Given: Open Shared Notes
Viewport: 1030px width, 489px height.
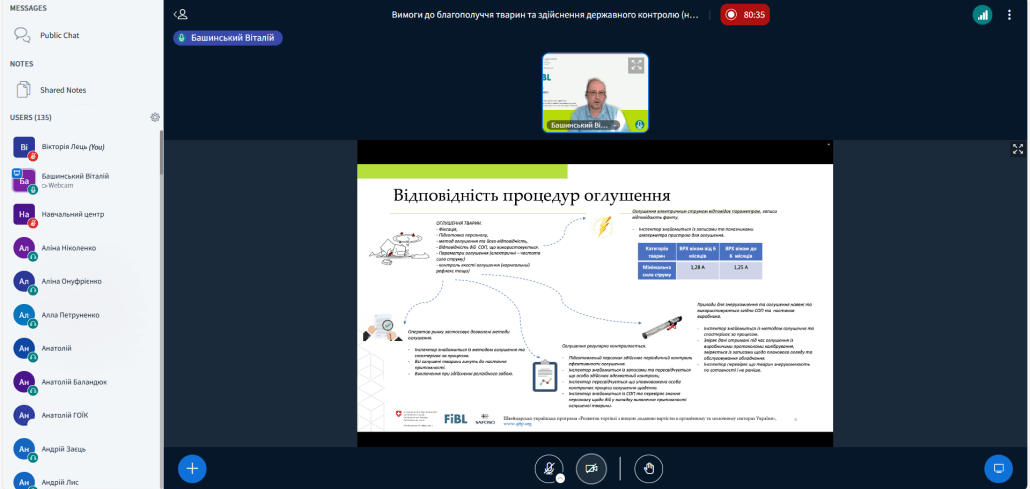Looking at the screenshot, I should tap(62, 90).
